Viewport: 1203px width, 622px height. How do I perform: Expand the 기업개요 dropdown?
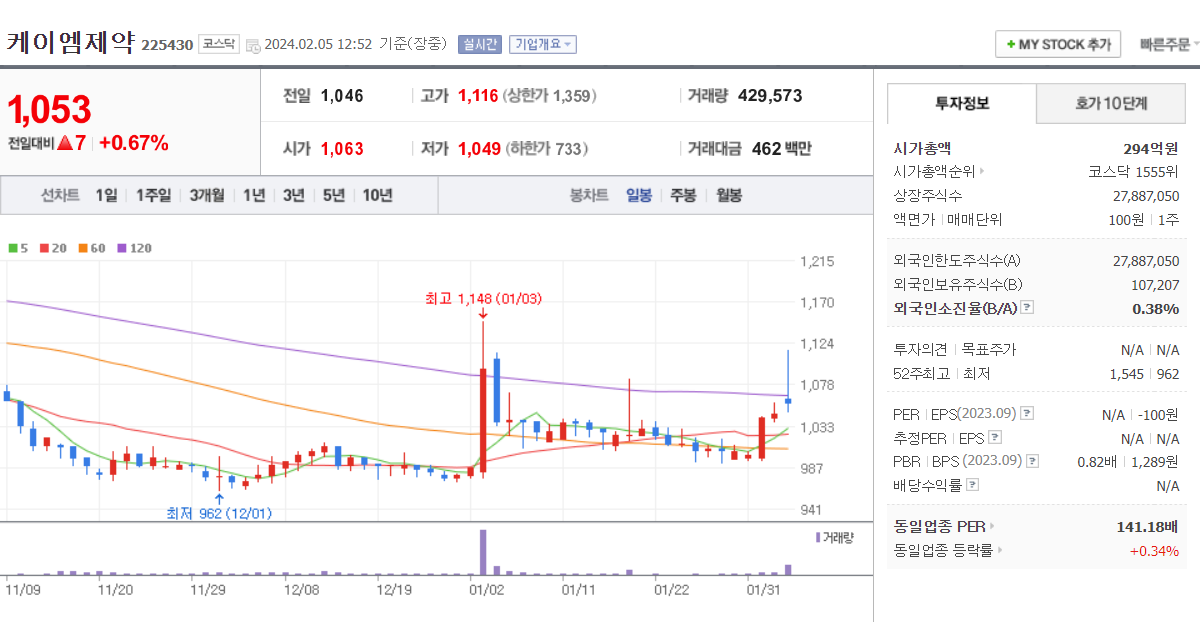[542, 44]
